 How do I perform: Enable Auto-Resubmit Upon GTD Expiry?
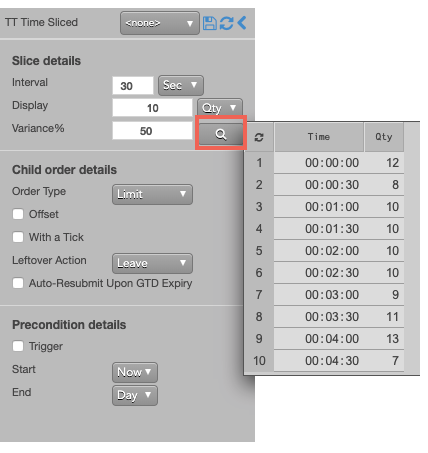[18, 283]
